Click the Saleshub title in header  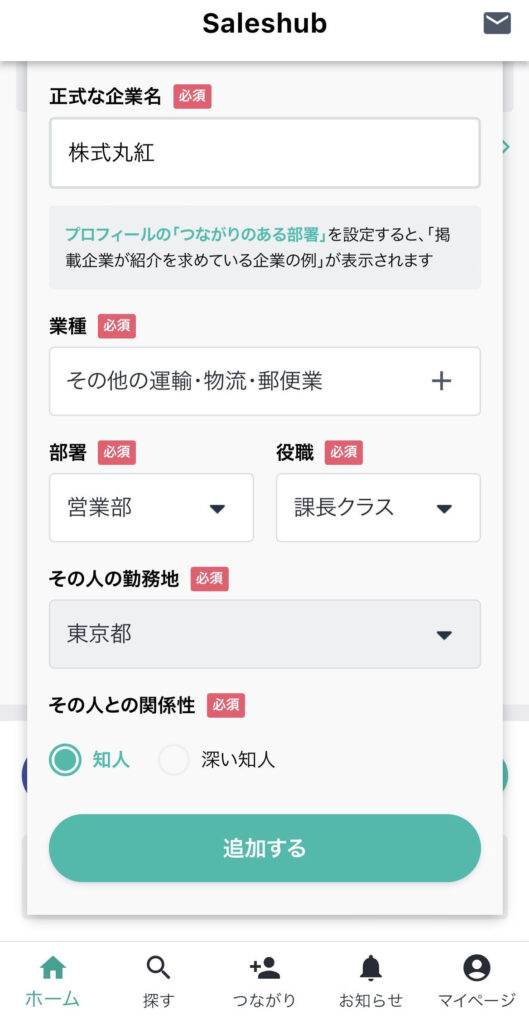(x=264, y=24)
